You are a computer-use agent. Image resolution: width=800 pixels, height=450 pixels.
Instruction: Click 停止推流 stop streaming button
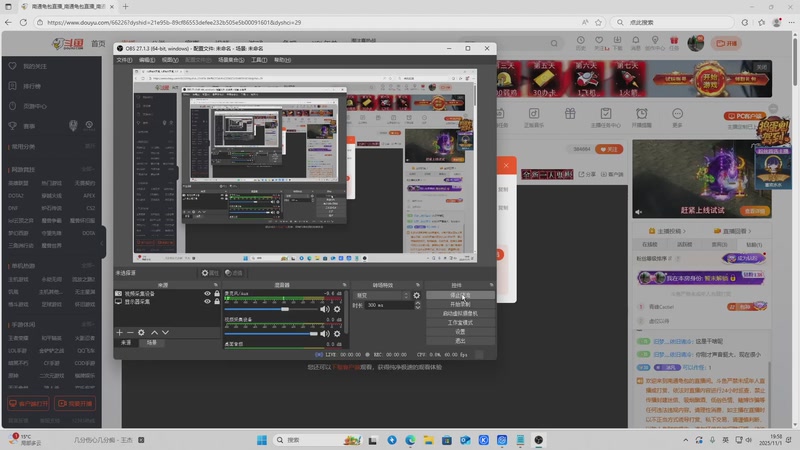click(x=460, y=295)
